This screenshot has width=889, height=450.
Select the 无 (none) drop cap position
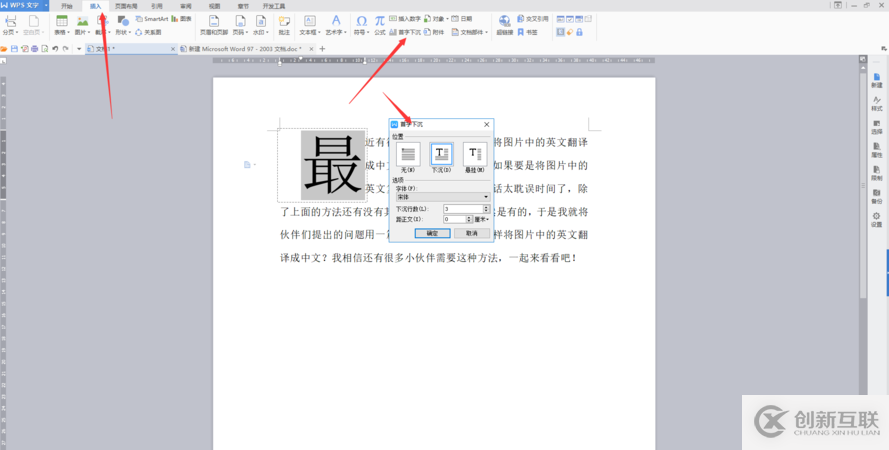[408, 158]
